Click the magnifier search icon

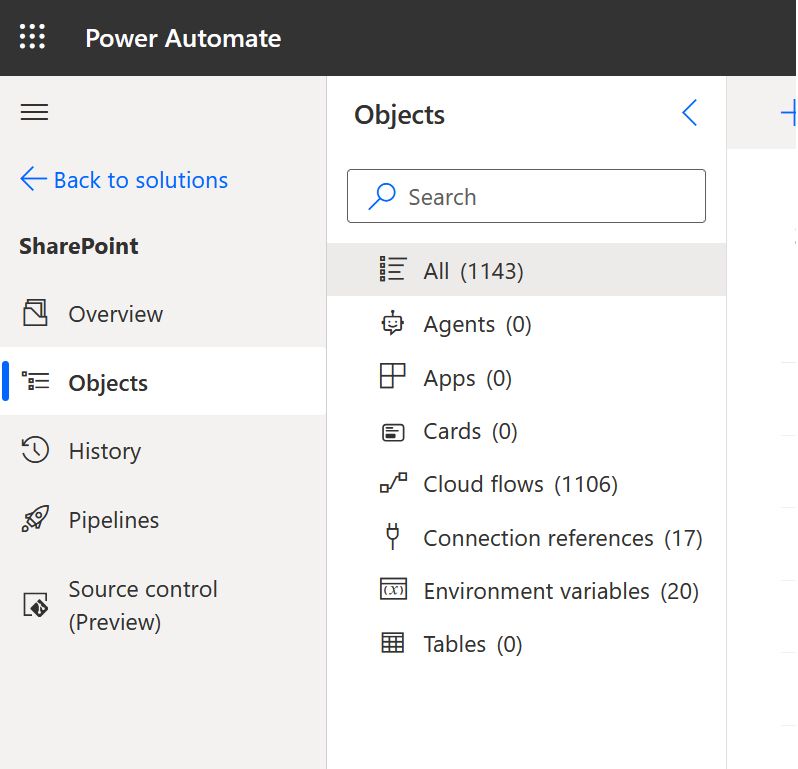(382, 197)
